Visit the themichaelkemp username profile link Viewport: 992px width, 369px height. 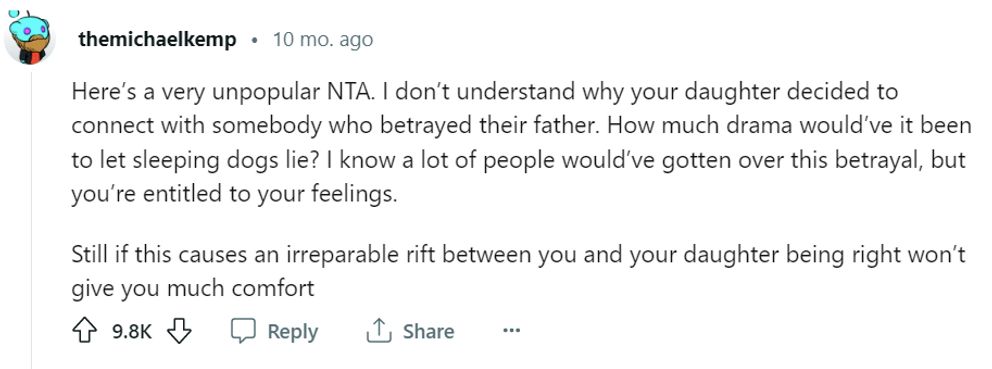pyautogui.click(x=158, y=40)
